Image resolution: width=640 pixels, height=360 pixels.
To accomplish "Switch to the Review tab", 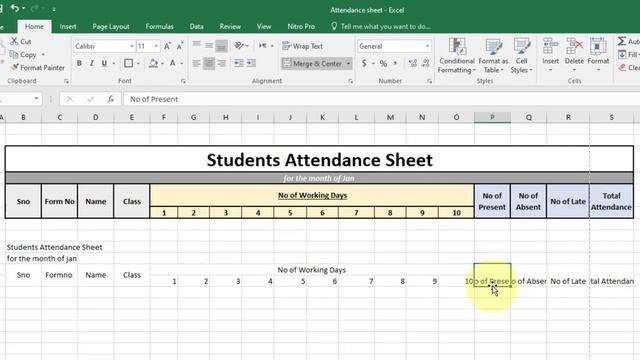I will point(230,27).
